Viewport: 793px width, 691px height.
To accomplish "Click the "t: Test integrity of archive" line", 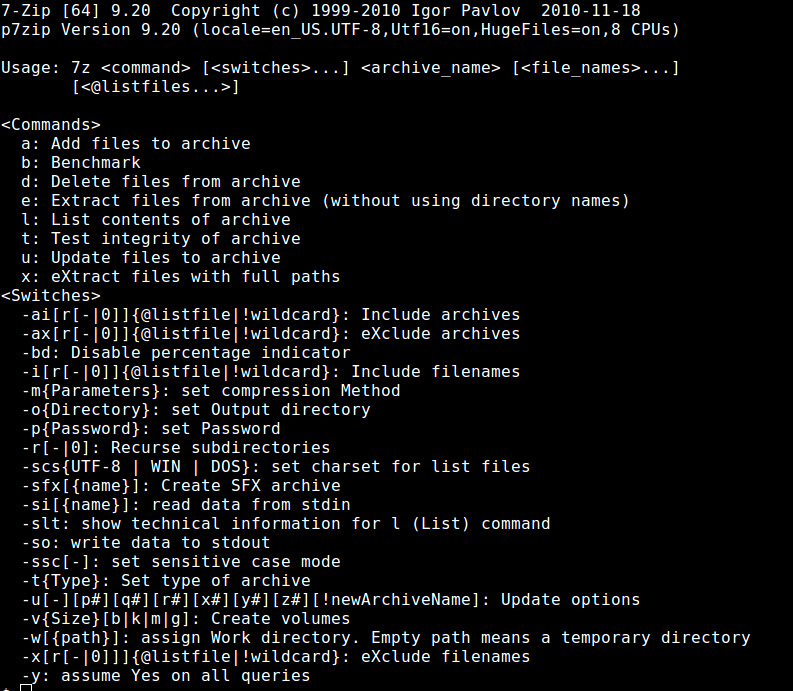I will [x=160, y=239].
